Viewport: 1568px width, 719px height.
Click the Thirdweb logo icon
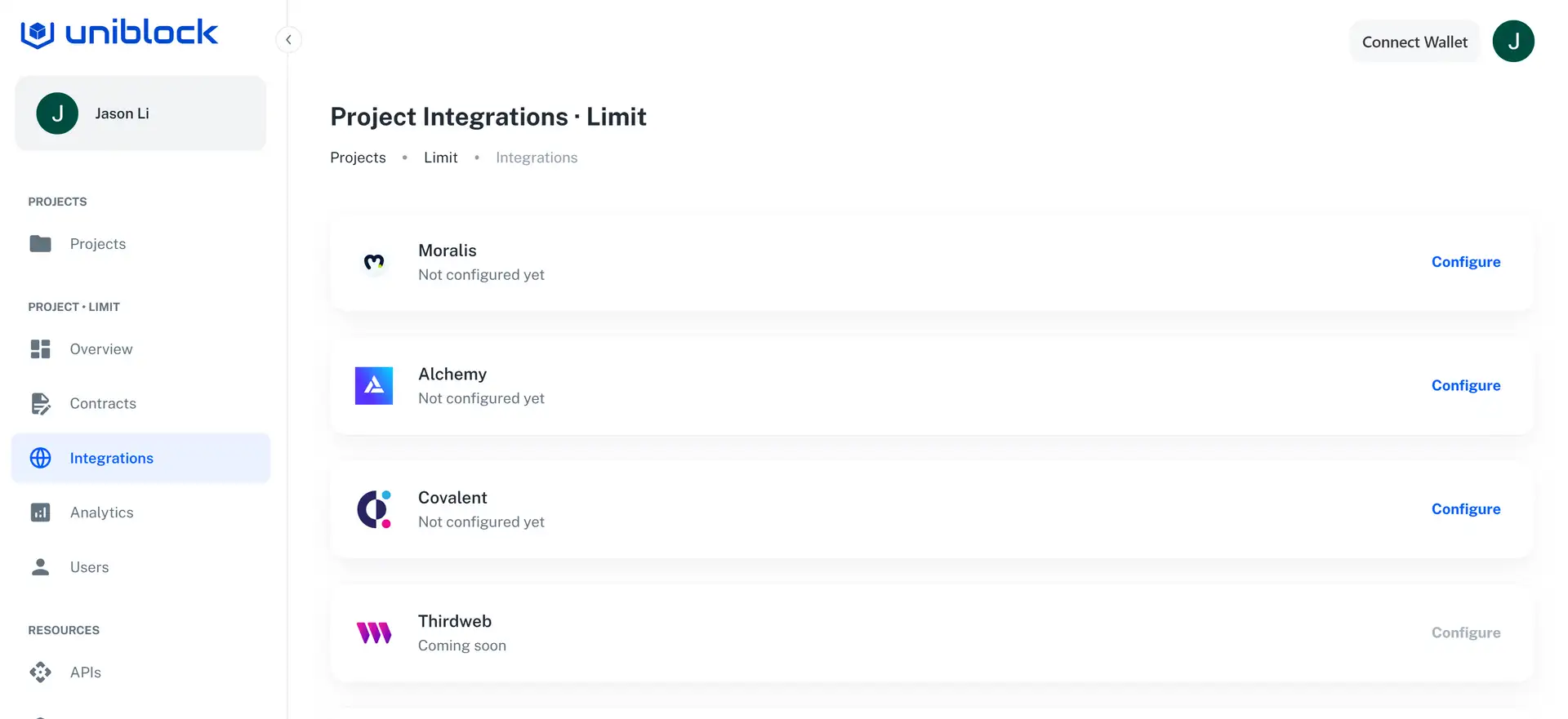[374, 632]
